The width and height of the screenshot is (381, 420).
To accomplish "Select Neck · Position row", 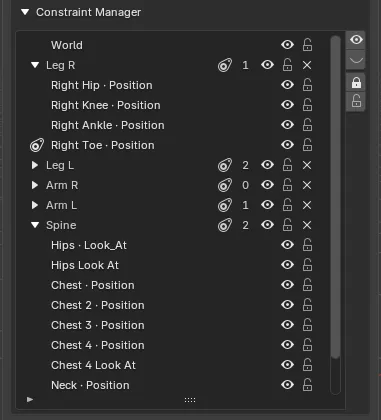I will pos(173,385).
